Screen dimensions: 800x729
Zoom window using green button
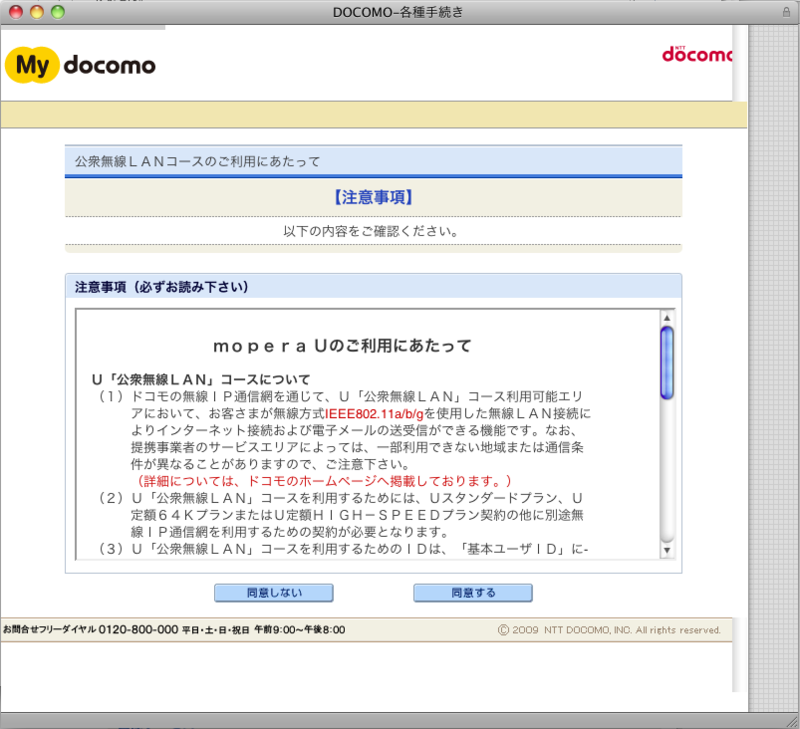tap(58, 12)
